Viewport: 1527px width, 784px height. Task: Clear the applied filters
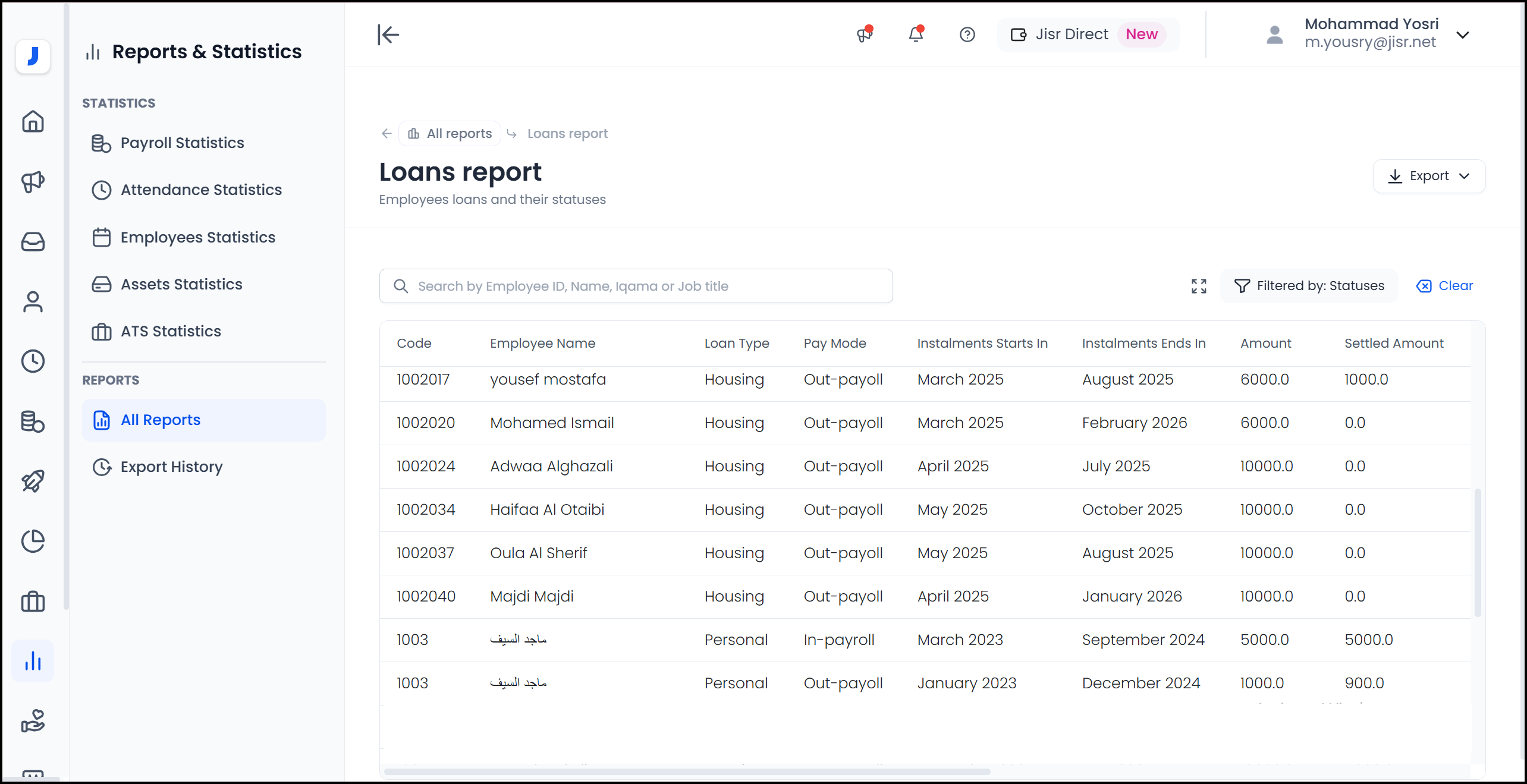1445,286
